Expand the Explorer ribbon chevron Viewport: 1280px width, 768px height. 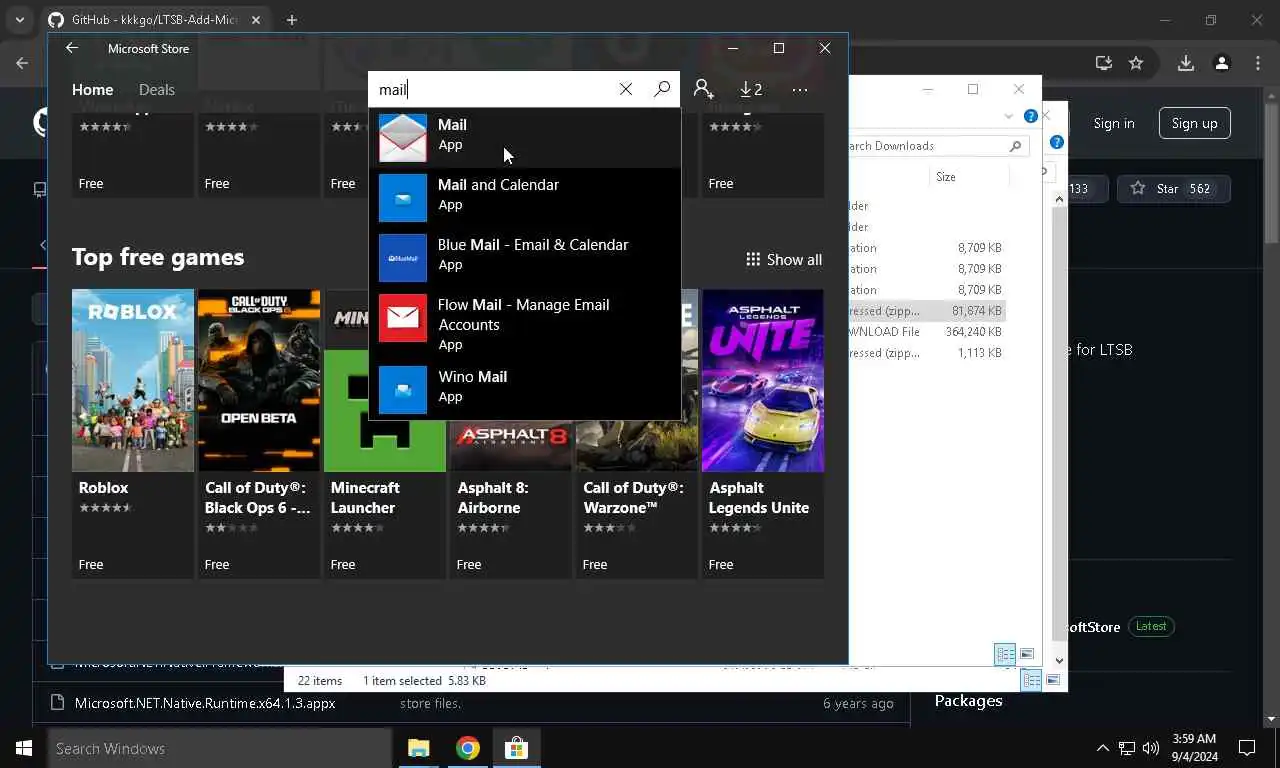[1008, 116]
